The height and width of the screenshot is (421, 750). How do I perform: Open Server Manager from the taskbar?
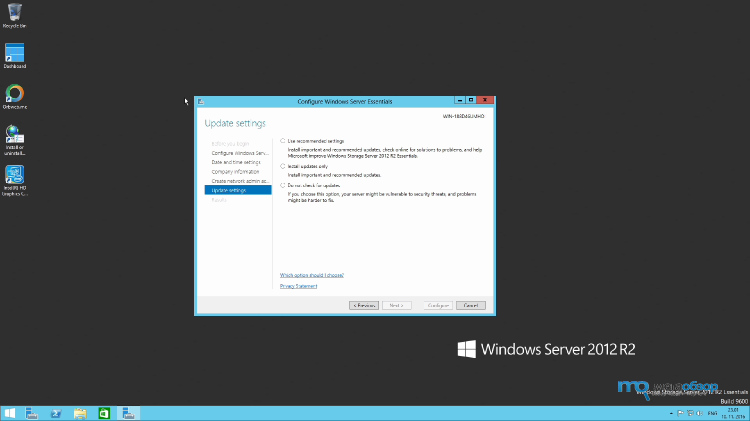point(32,413)
